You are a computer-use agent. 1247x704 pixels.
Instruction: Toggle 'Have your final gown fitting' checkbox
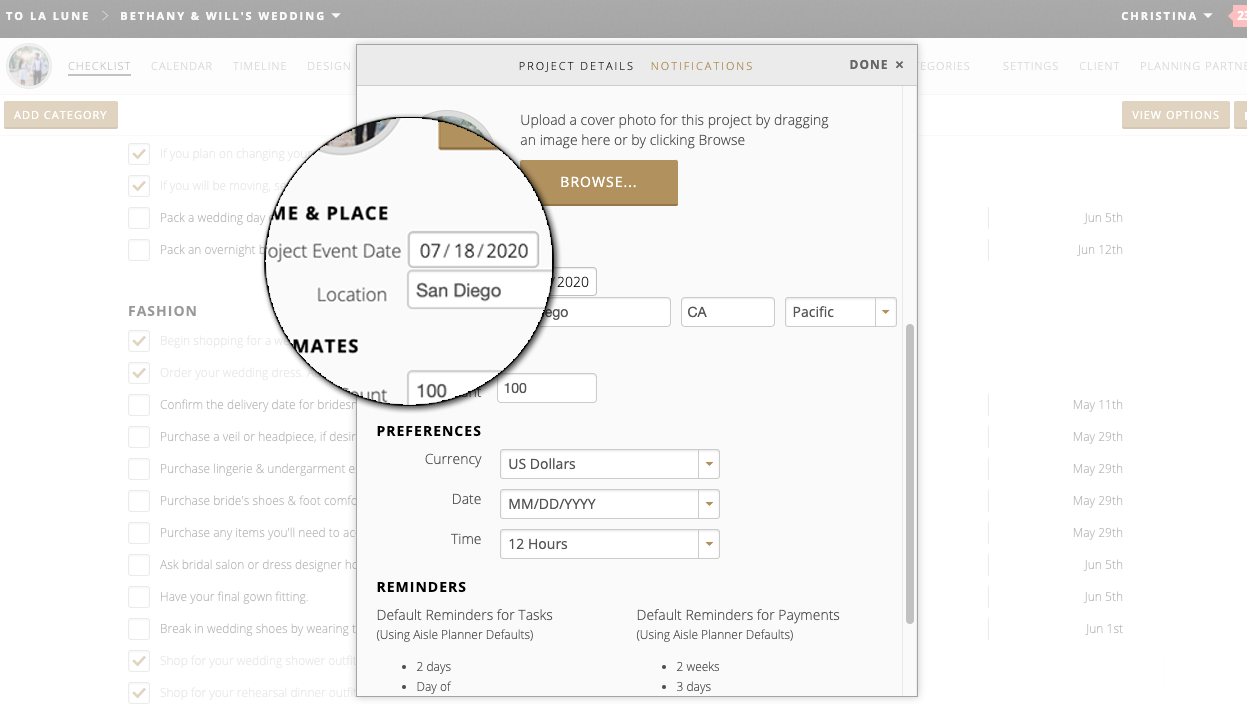pyautogui.click(x=139, y=597)
